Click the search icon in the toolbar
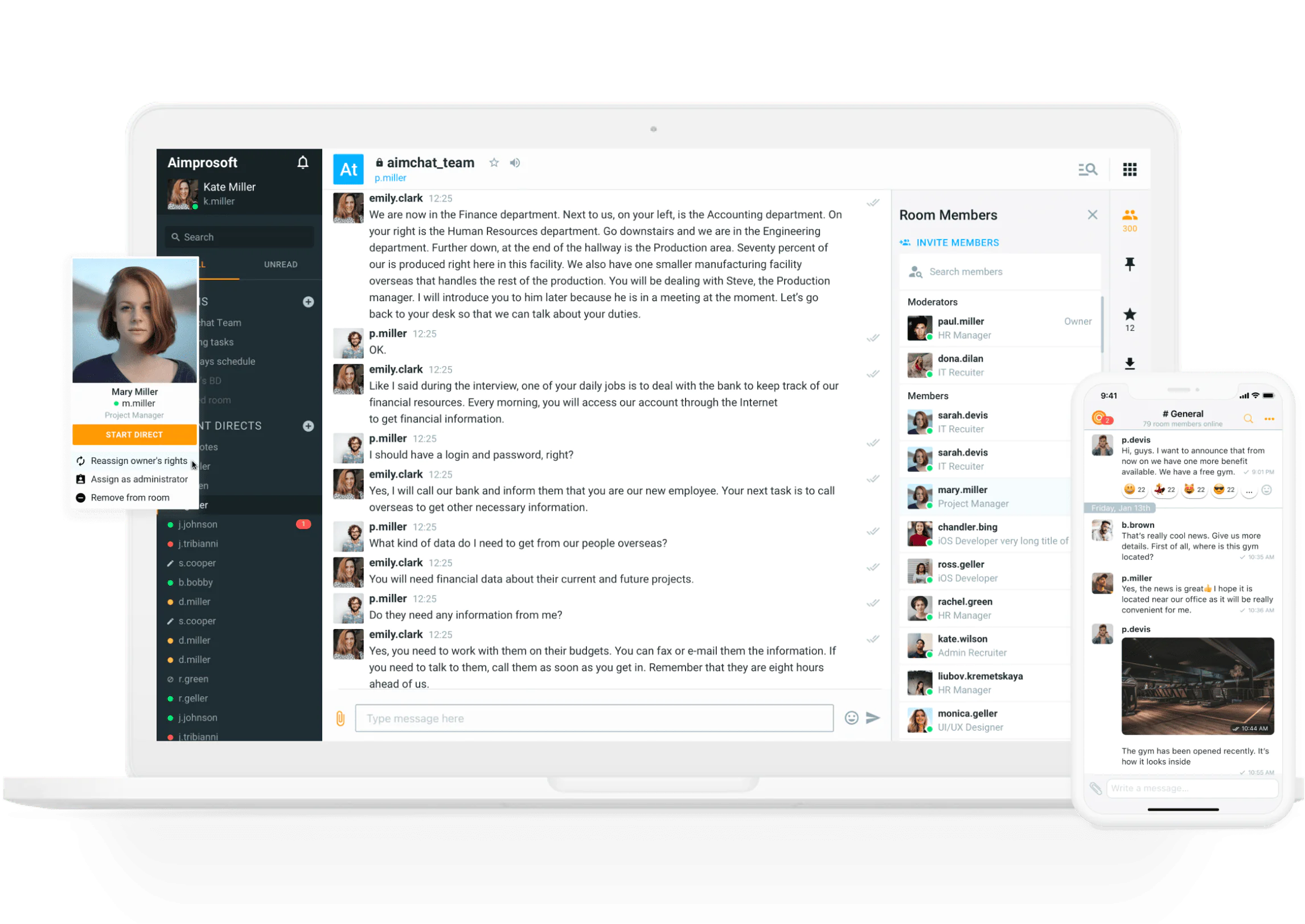Viewport: 1305px width, 924px height. coord(1090,169)
